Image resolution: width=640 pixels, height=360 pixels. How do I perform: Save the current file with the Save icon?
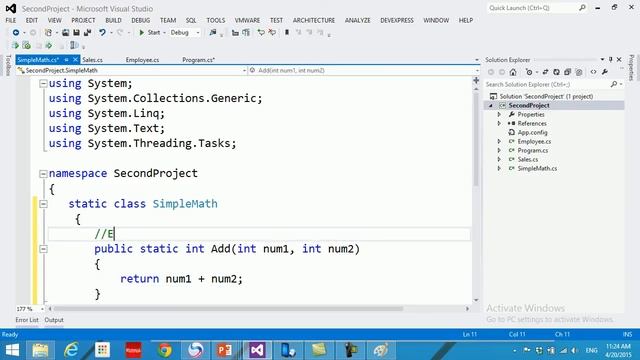[76, 32]
